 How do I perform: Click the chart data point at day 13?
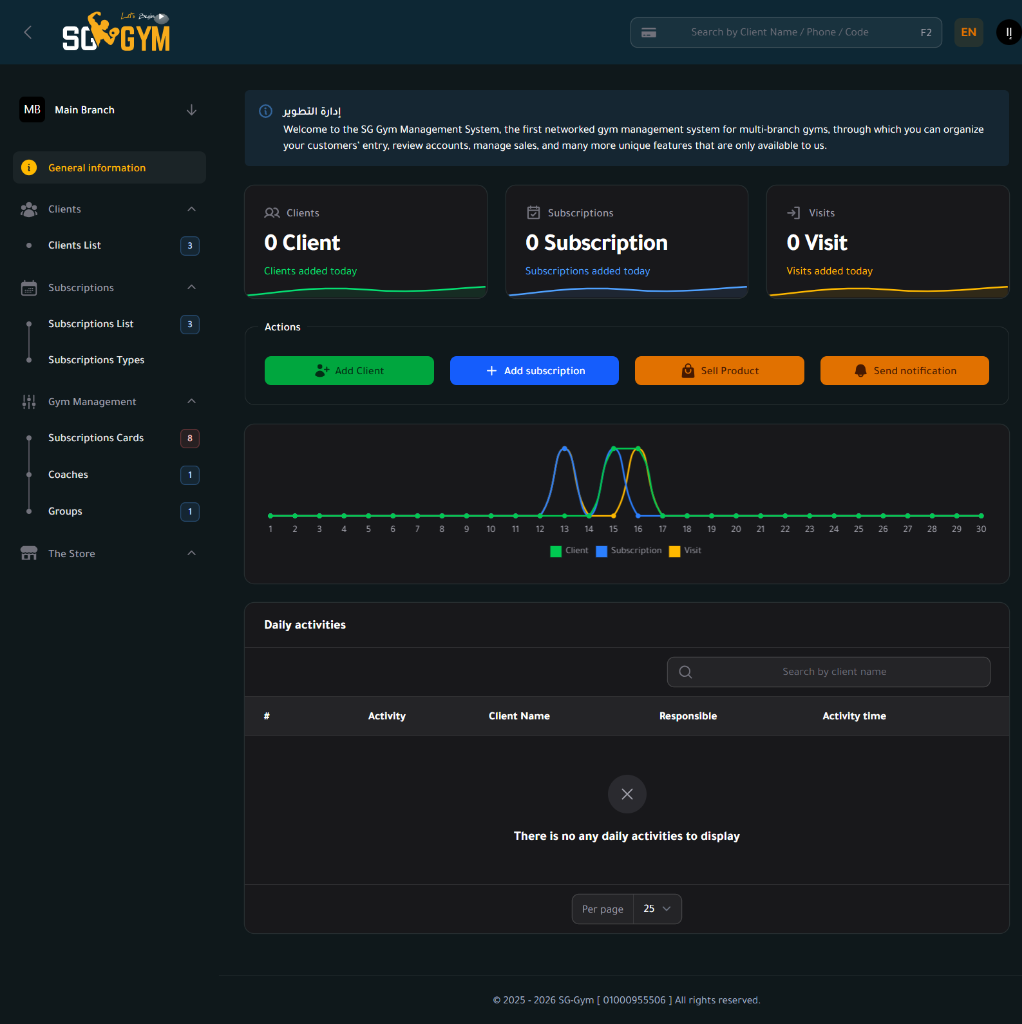564,449
